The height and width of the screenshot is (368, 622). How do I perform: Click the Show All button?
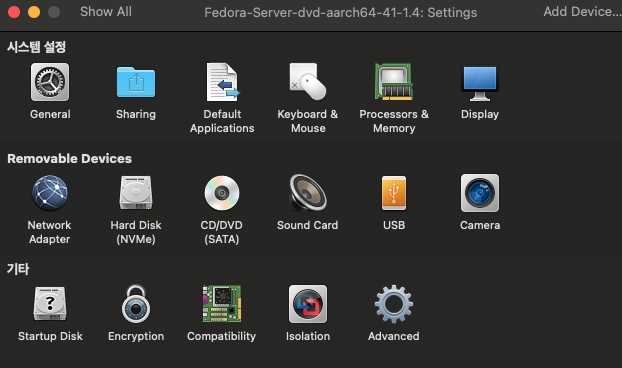[106, 12]
